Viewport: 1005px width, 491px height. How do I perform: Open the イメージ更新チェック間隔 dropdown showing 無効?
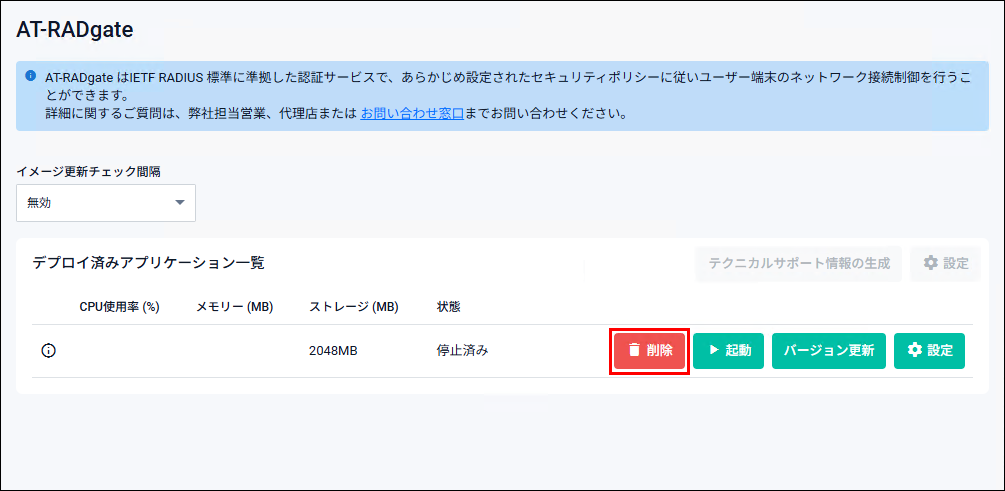click(106, 203)
